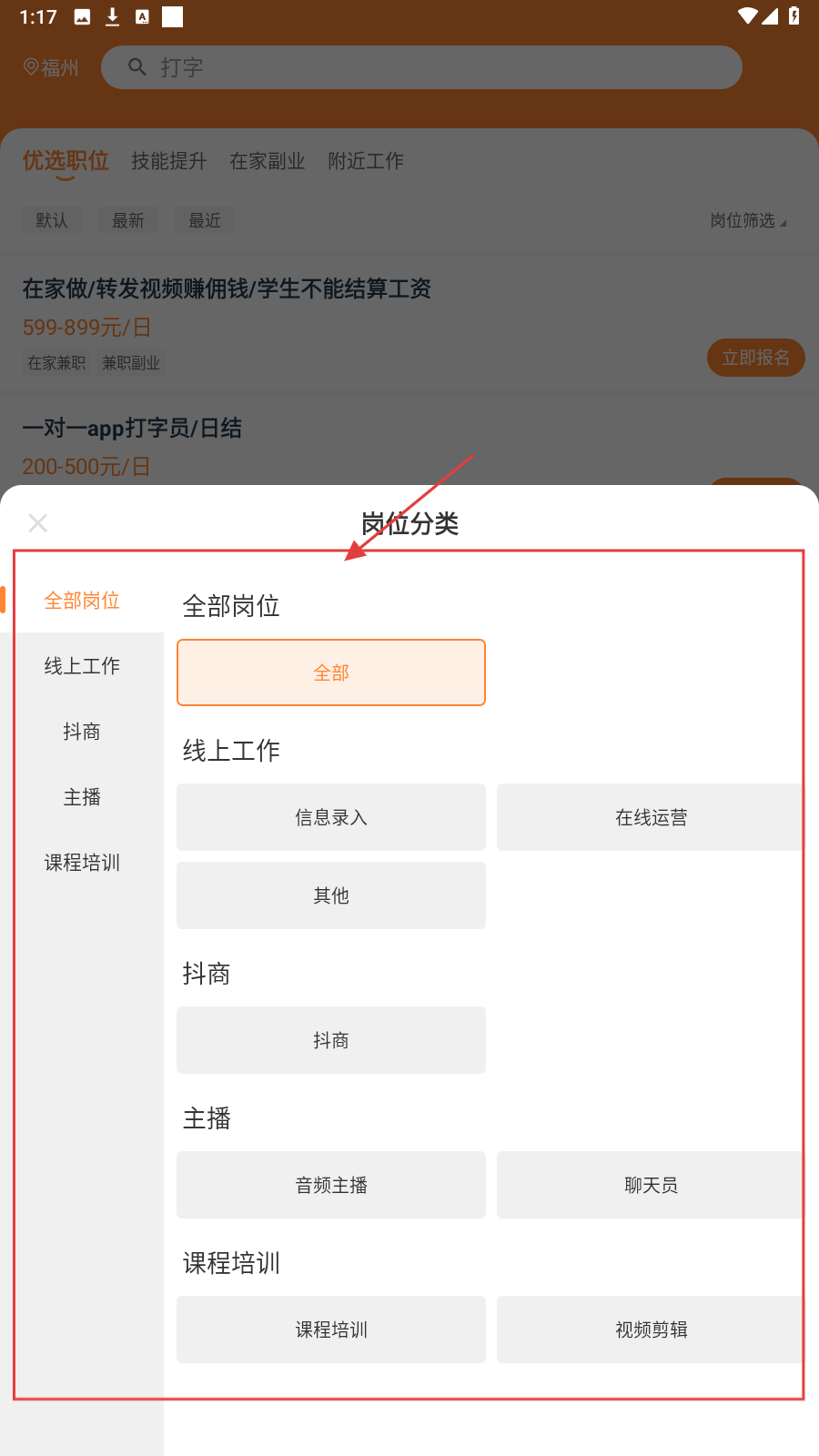This screenshot has width=819, height=1456.
Task: Close the 岗位分类 panel with X
Action: point(38,523)
